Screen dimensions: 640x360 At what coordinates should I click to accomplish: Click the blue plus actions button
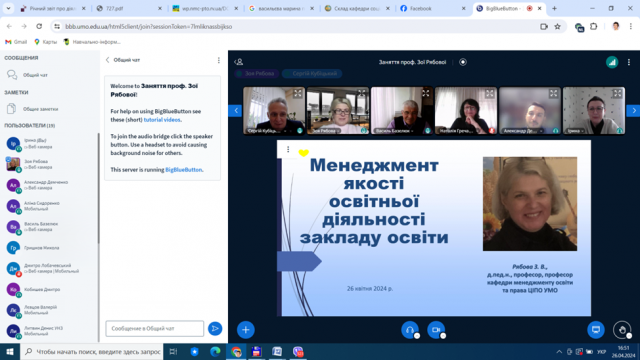246,330
